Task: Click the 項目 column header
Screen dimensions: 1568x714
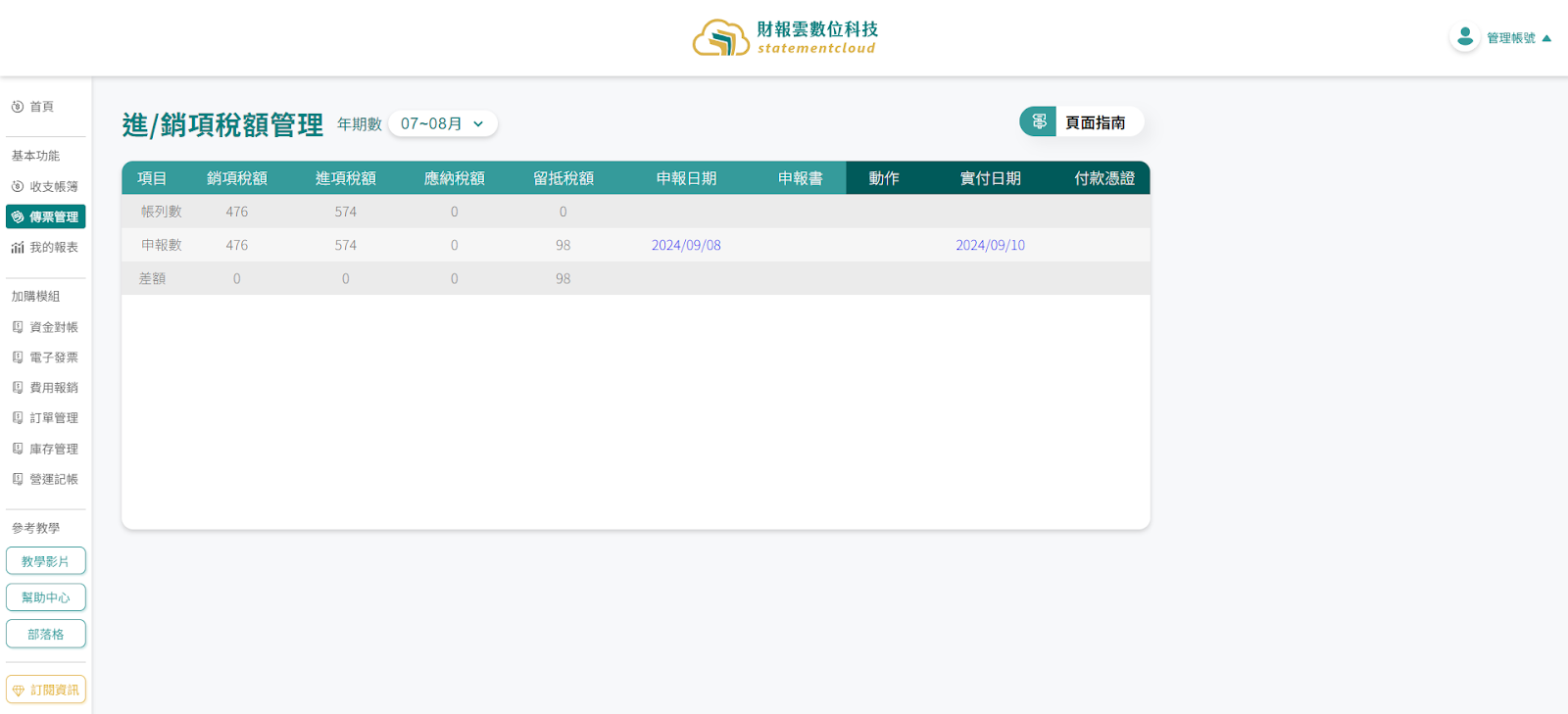Action: tap(152, 178)
